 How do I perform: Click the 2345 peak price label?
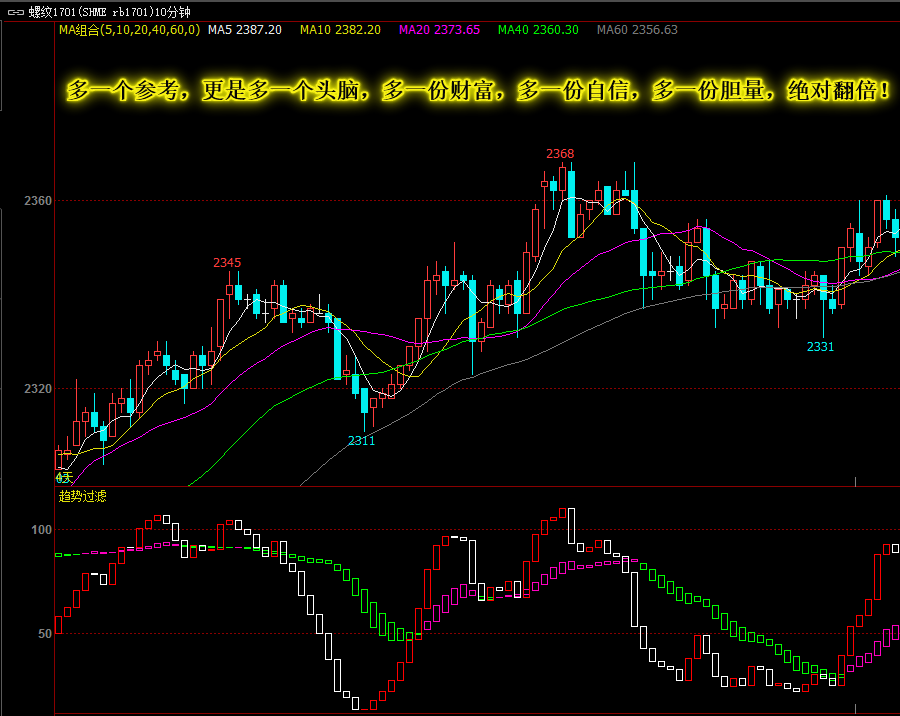pos(227,263)
